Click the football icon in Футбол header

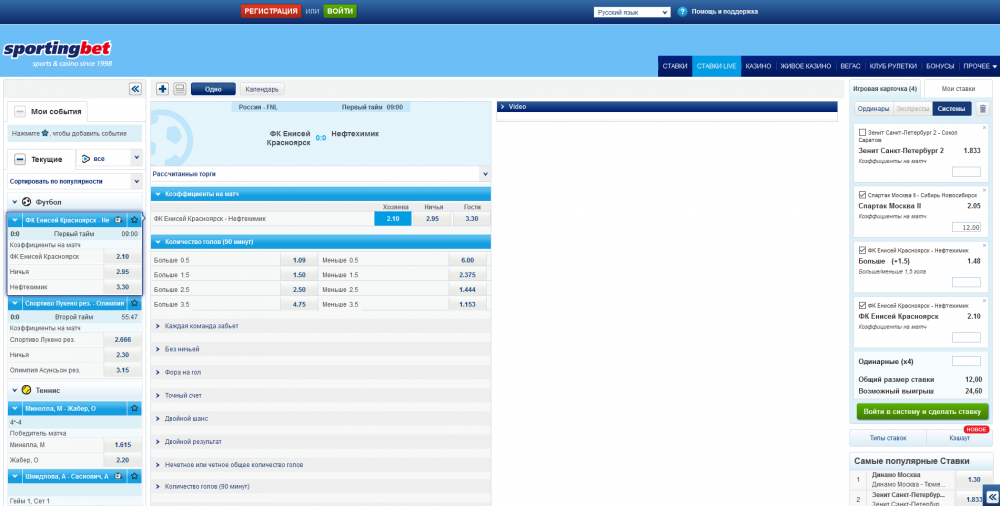(26, 202)
